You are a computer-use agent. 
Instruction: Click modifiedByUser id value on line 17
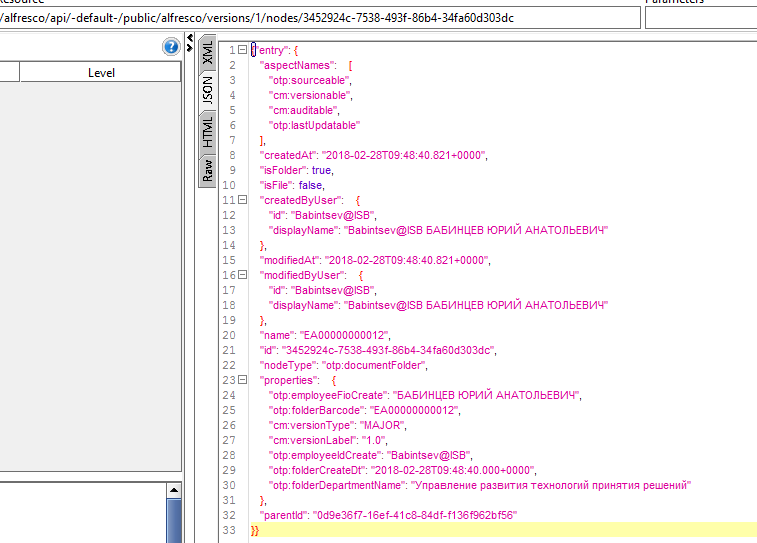point(333,290)
